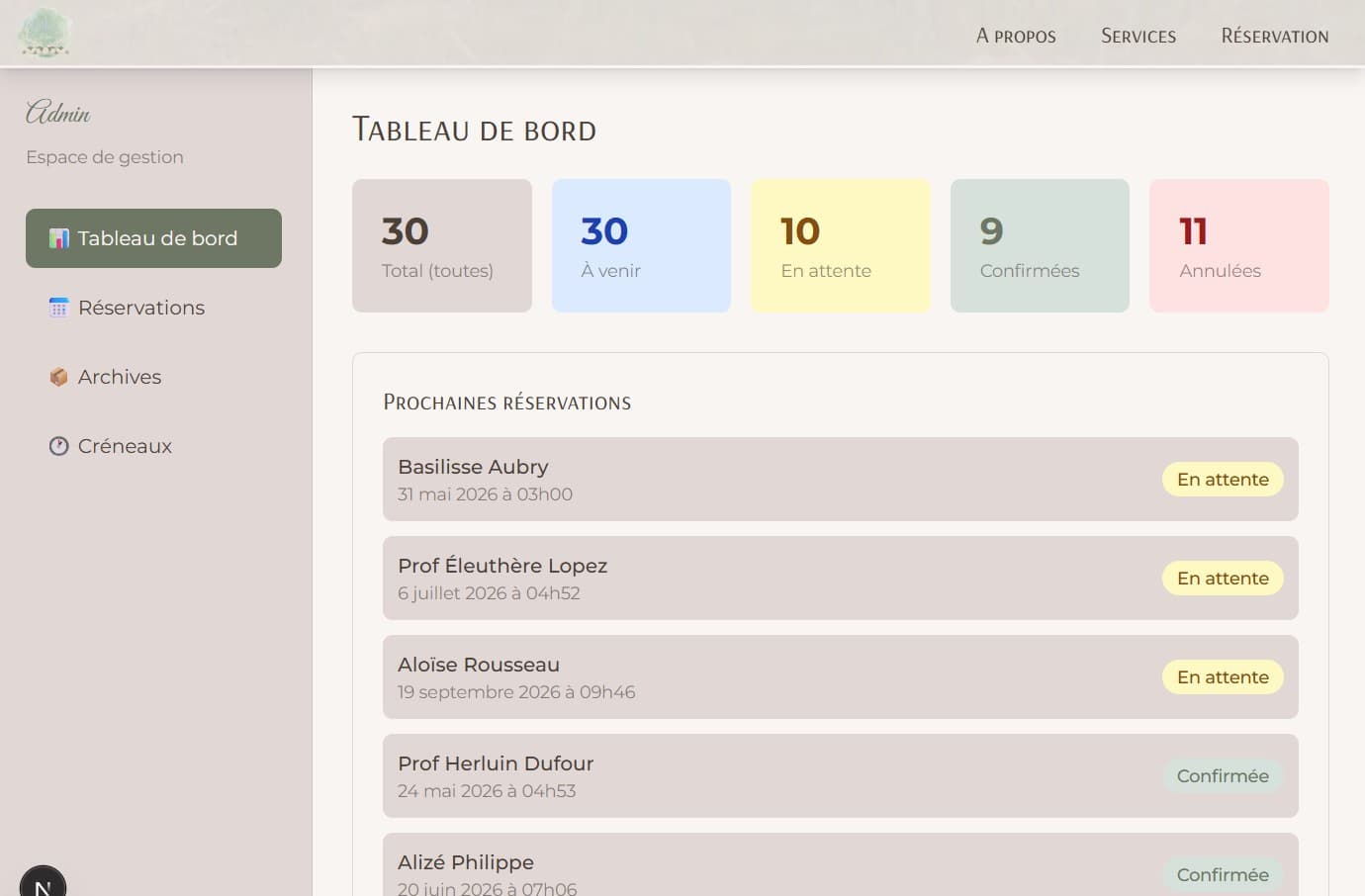Click the En attente badge for Aloïse Rousseau
The width and height of the screenshot is (1365, 896).
point(1223,676)
